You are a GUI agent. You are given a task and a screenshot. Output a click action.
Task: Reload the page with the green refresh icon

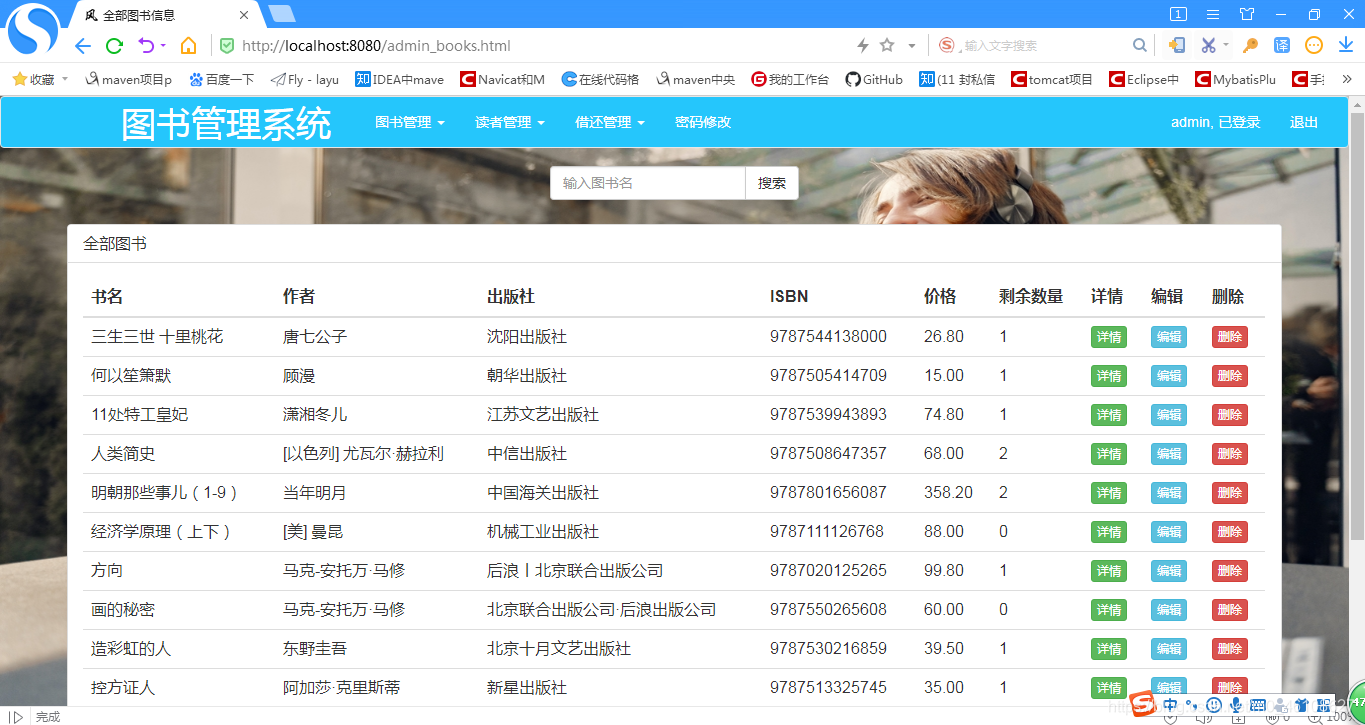pyautogui.click(x=115, y=46)
